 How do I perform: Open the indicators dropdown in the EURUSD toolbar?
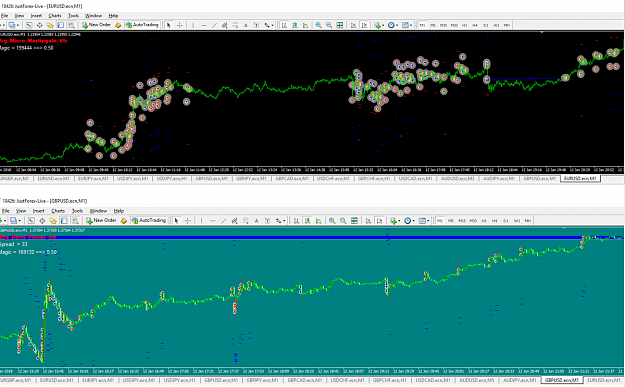[x=379, y=25]
